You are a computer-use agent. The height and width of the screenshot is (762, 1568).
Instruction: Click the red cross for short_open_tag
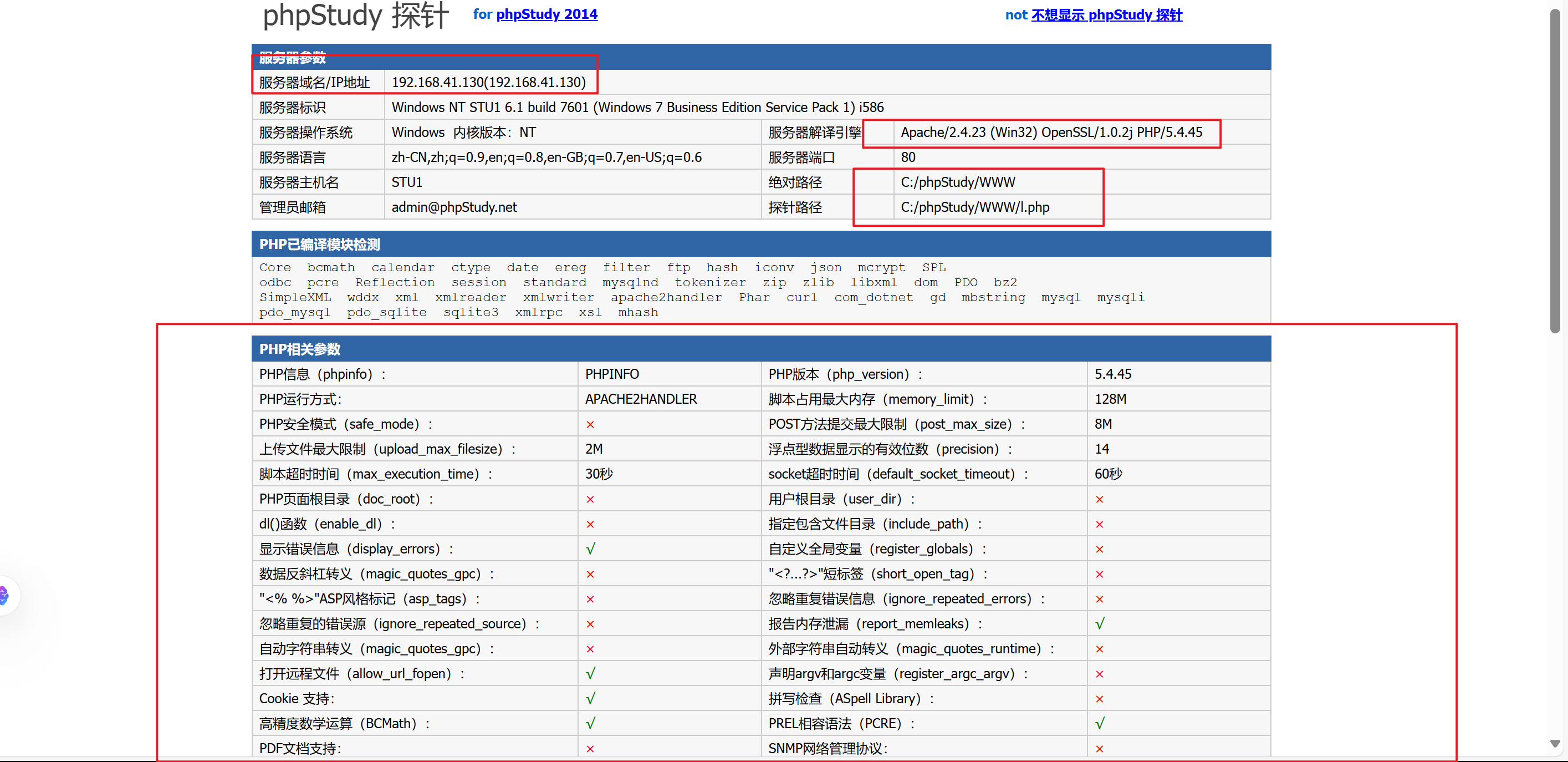pyautogui.click(x=1099, y=575)
